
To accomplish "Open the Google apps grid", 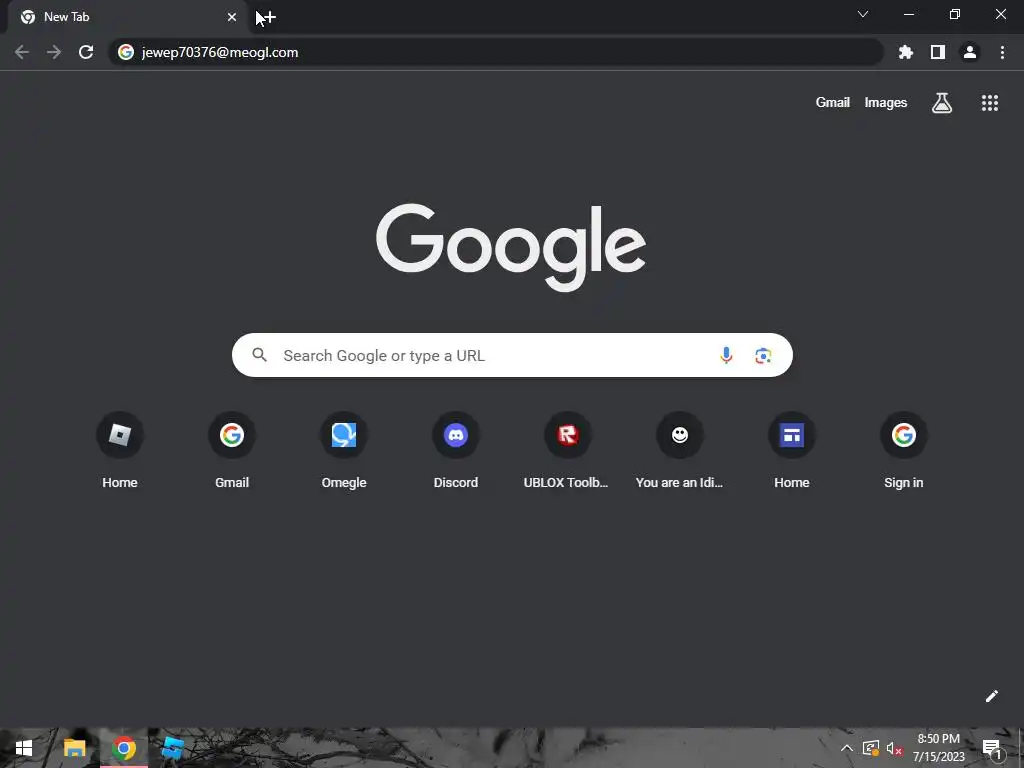I will coord(990,103).
